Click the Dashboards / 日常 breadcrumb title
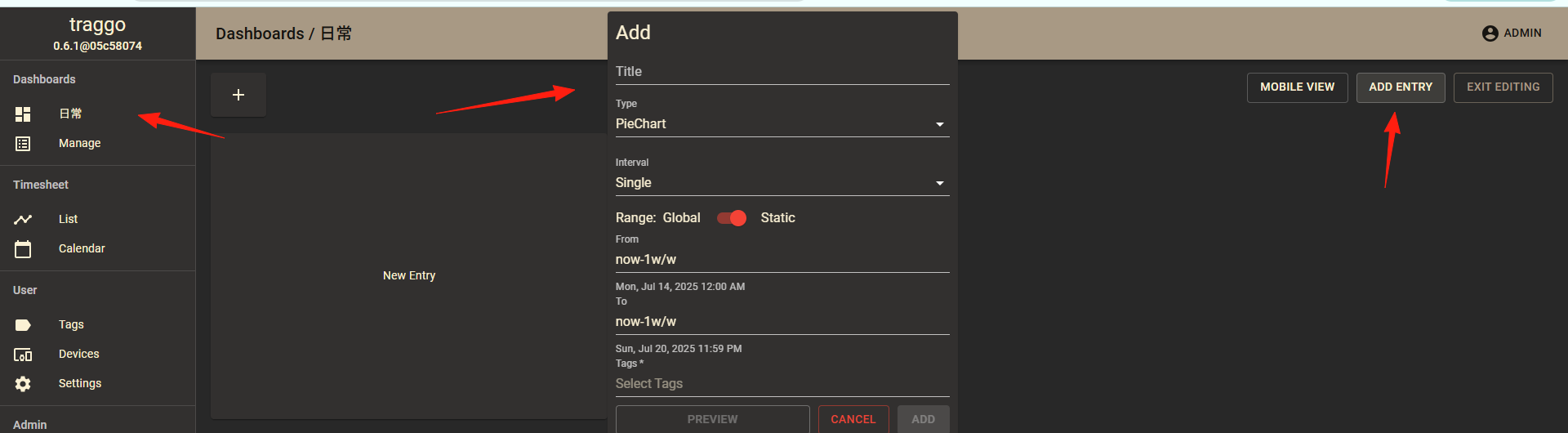The image size is (1568, 433). coord(283,33)
